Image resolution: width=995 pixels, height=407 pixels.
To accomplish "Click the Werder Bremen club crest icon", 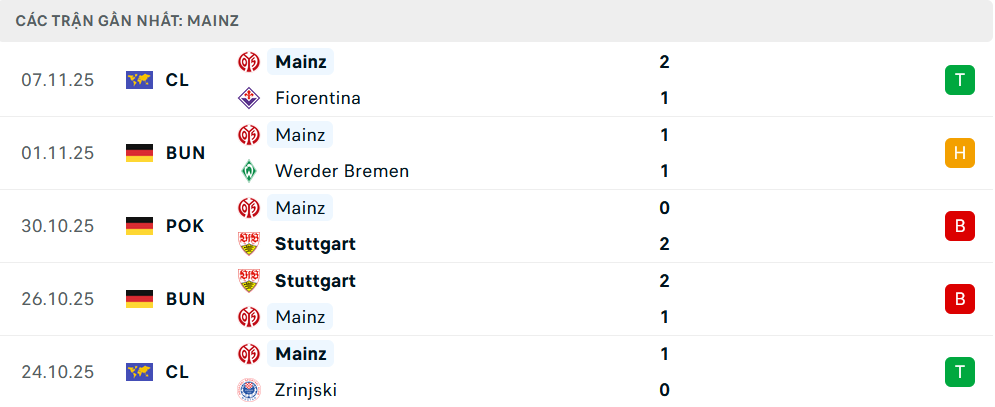I will pos(248,171).
